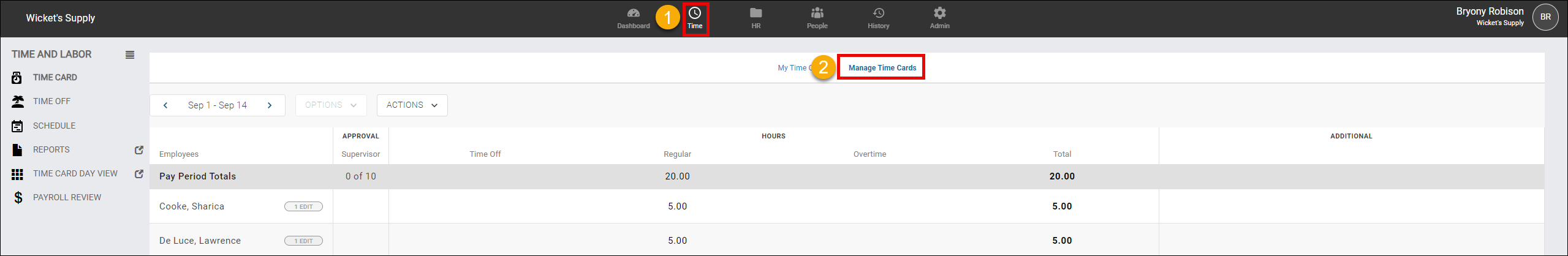Click 1 Edit badge for Cooke, Sharica

(x=303, y=207)
